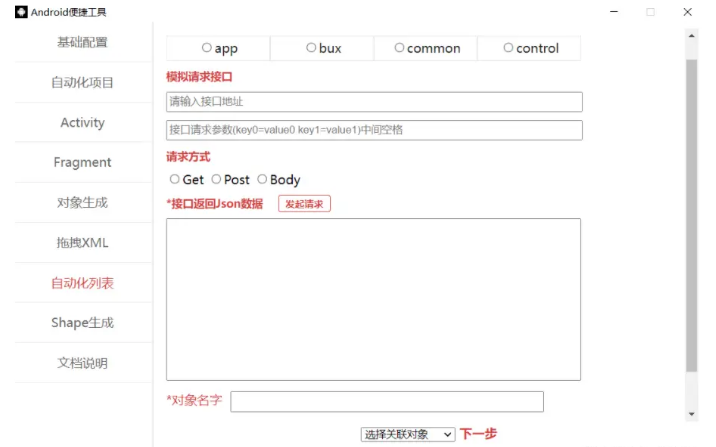Select the common module radio button
Viewport: 716px width, 447px height.
click(399, 47)
